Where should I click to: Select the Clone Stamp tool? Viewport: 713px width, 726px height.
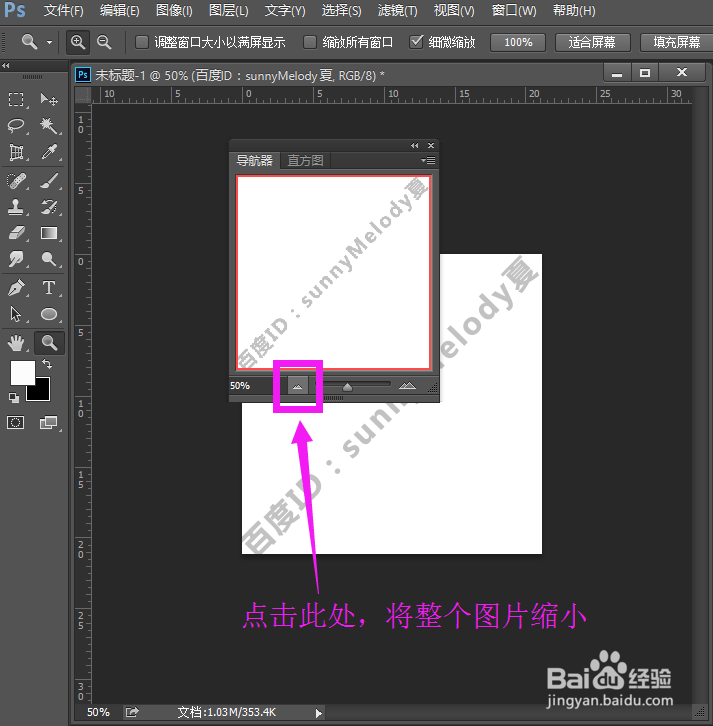click(x=16, y=207)
